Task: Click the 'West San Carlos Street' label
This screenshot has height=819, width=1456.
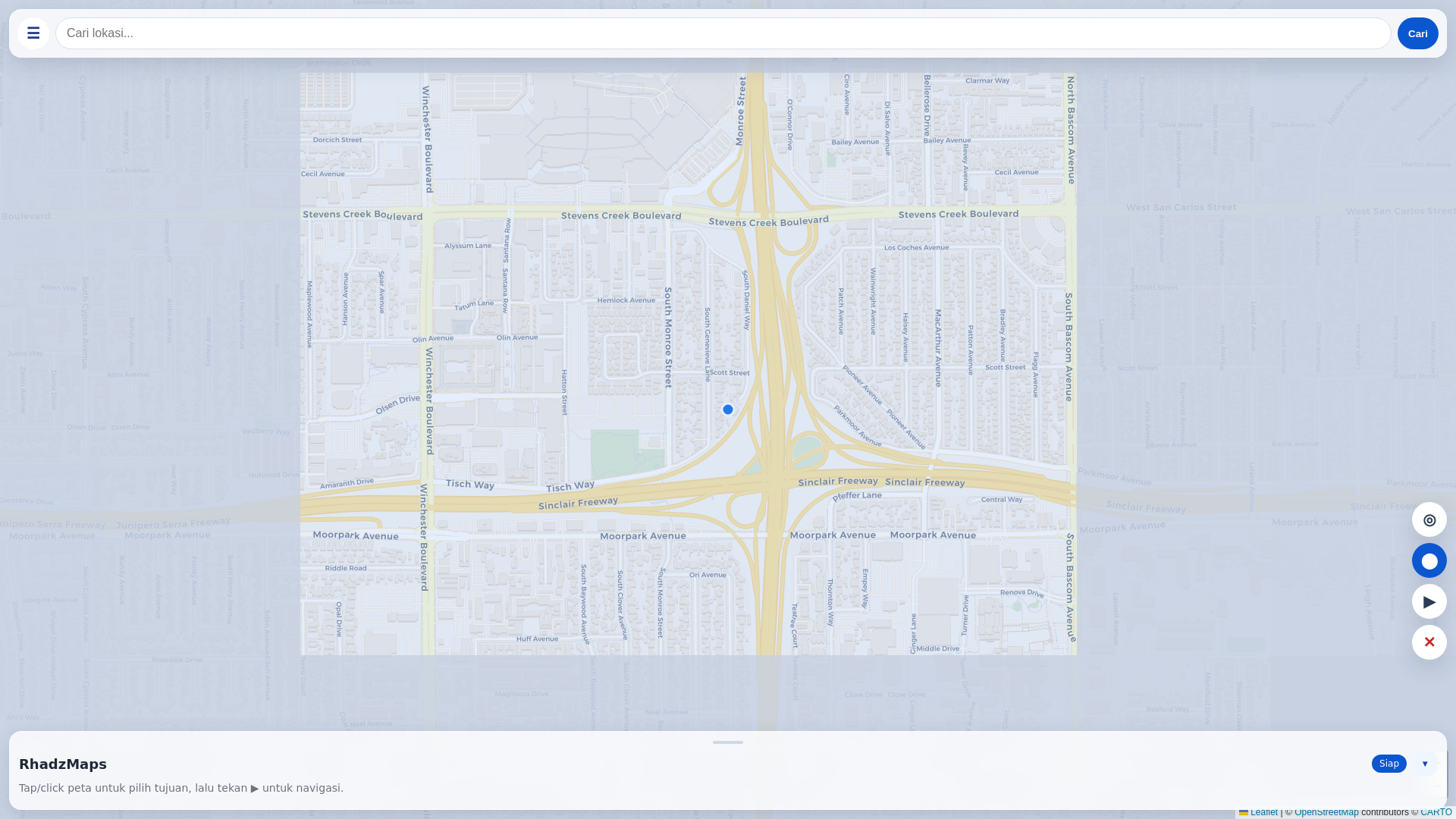Action: (x=1181, y=207)
